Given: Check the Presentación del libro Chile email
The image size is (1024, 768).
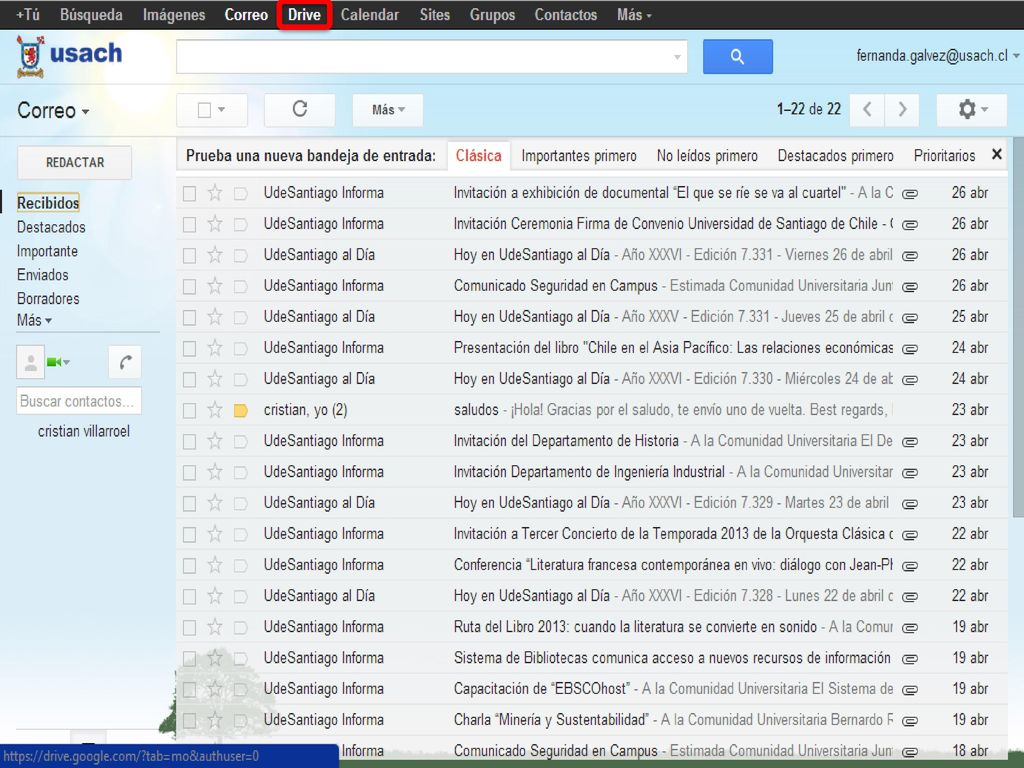Looking at the screenshot, I should coord(189,349).
